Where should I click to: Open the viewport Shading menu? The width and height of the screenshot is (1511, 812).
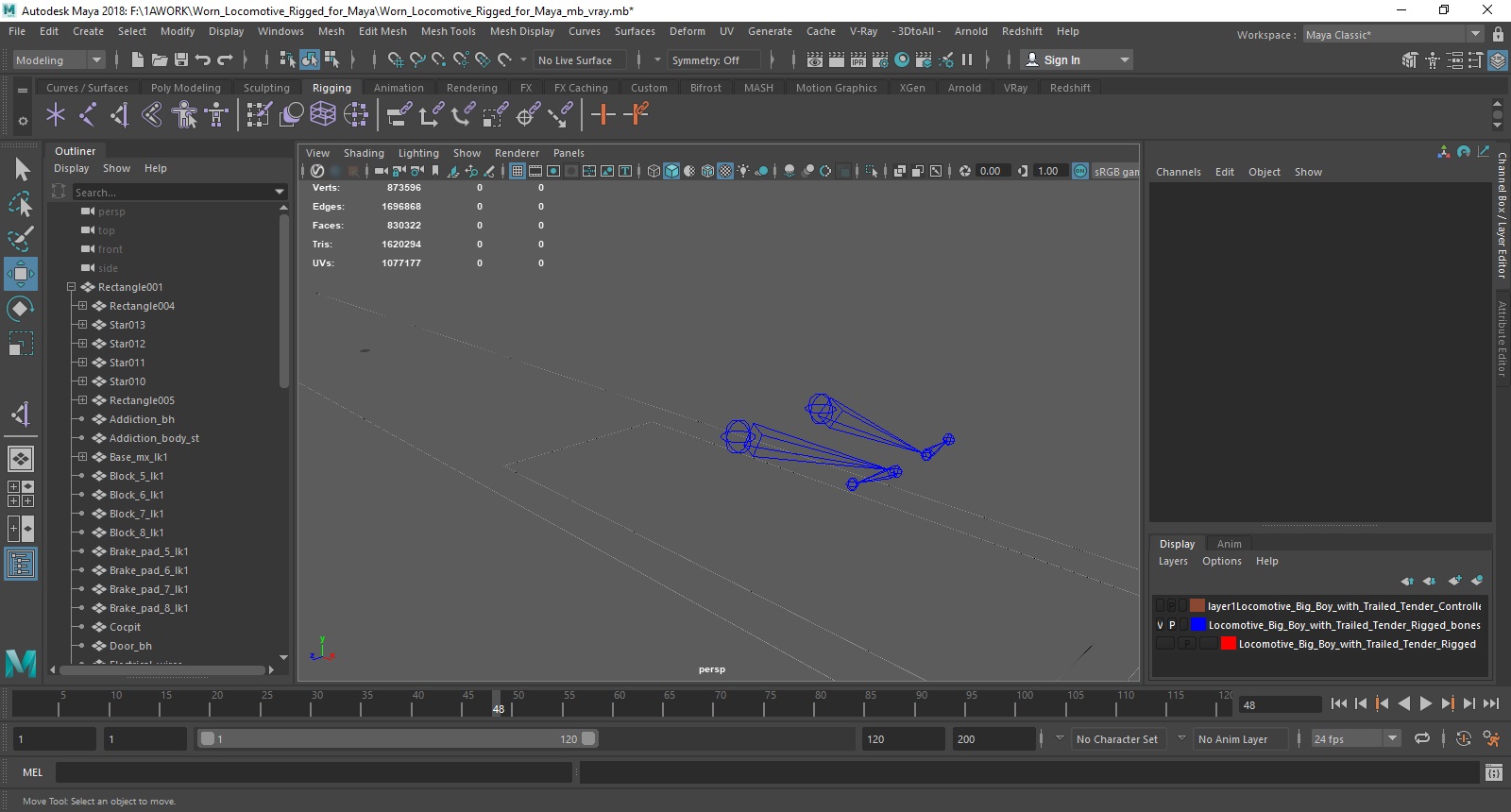[364, 153]
